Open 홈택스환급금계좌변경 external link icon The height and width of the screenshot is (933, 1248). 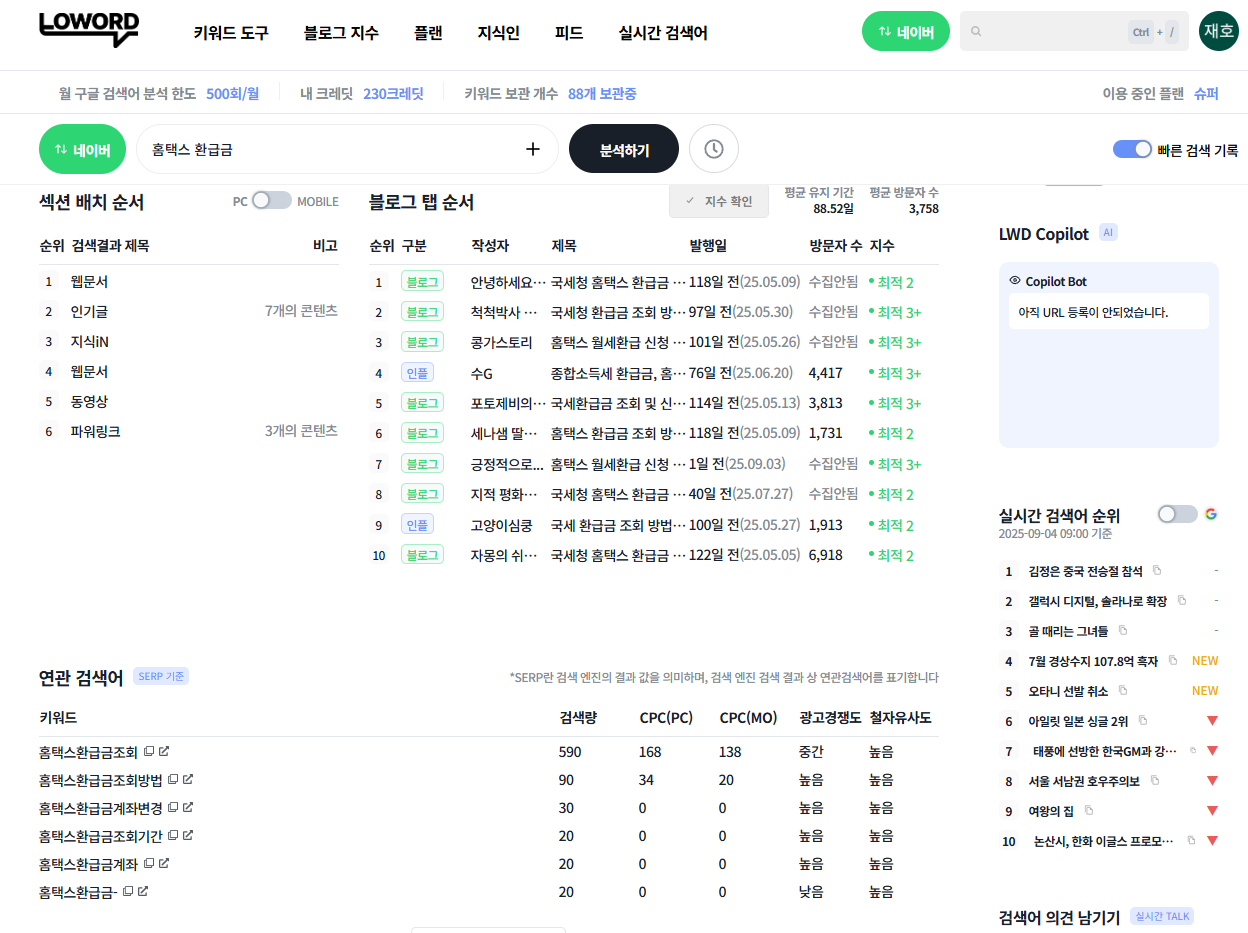188,807
